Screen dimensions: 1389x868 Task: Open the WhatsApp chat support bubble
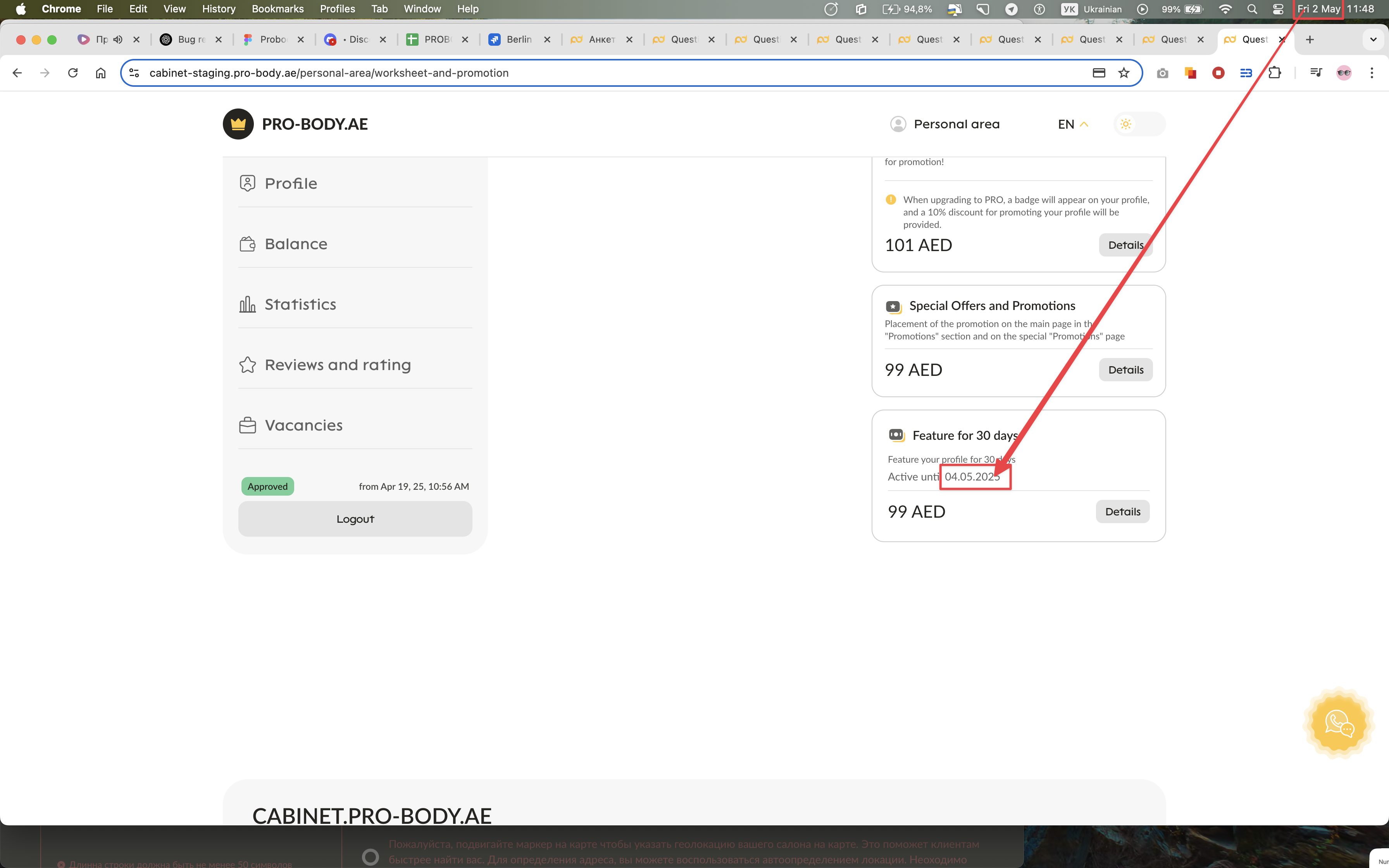coord(1339,723)
